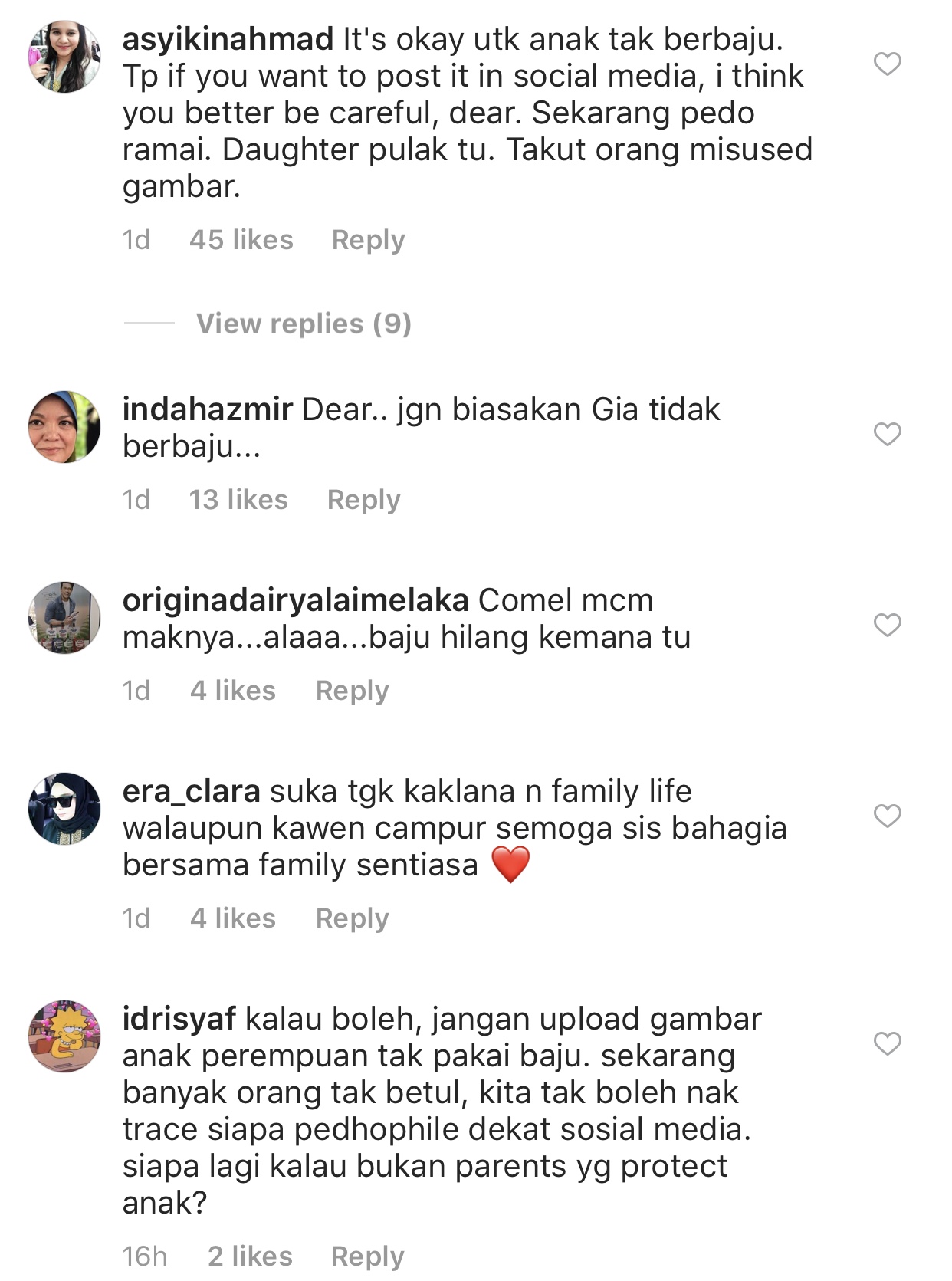Reply to originadairyalaimelaka's comment
This screenshot has width=952, height=1281.
pos(352,691)
